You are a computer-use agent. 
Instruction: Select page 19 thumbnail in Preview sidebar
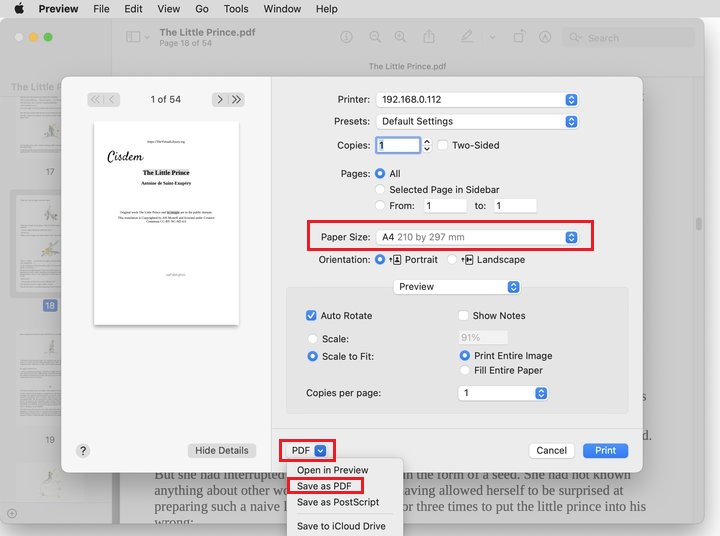(x=41, y=377)
